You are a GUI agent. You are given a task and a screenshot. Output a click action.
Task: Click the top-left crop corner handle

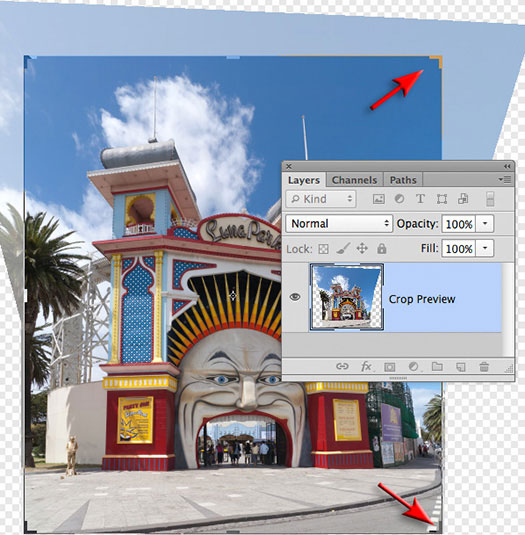30,61
